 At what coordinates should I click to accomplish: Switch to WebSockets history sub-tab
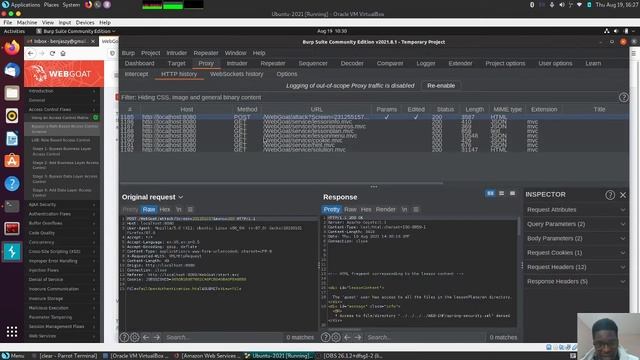[236, 74]
